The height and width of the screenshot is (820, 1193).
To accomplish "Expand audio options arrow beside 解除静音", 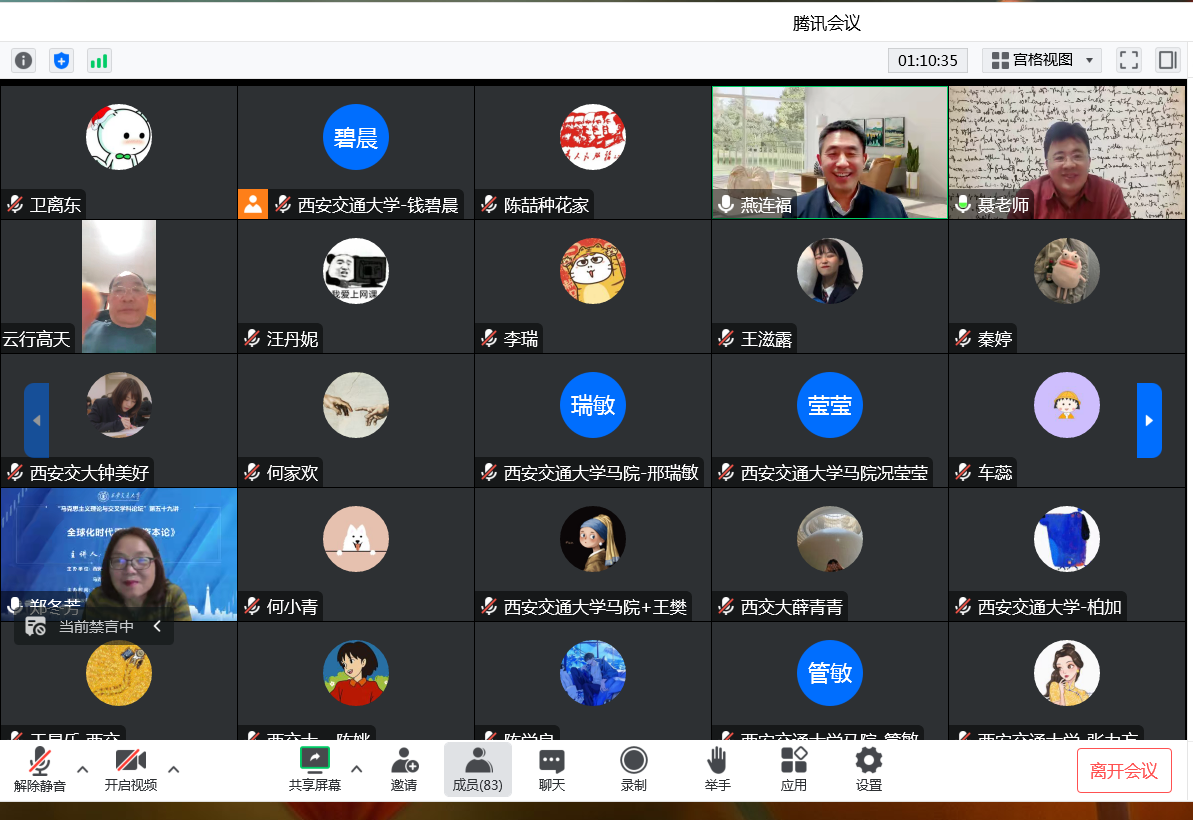I will (83, 769).
